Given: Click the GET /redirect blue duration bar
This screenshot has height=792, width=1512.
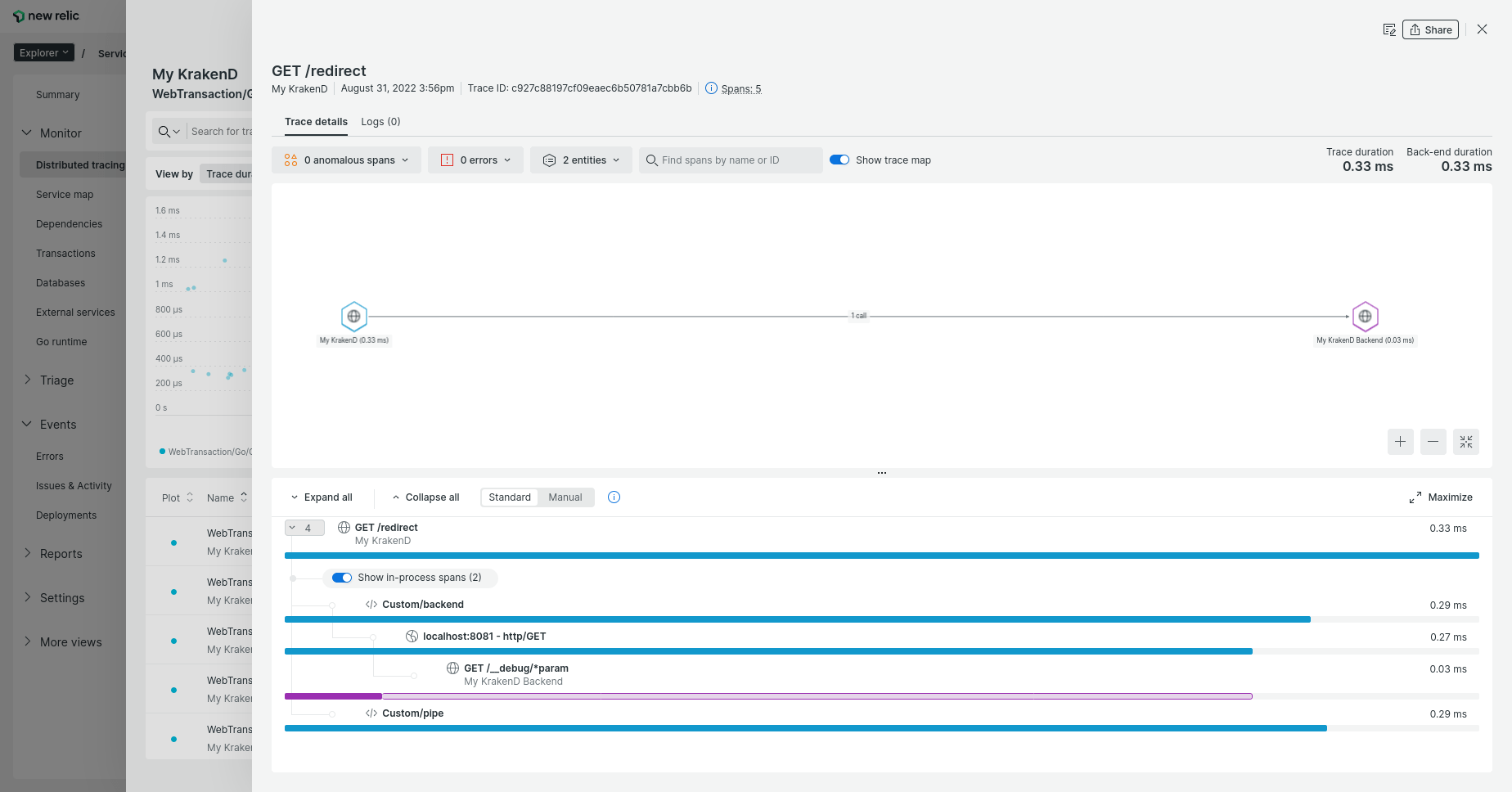Looking at the screenshot, I should point(882,556).
